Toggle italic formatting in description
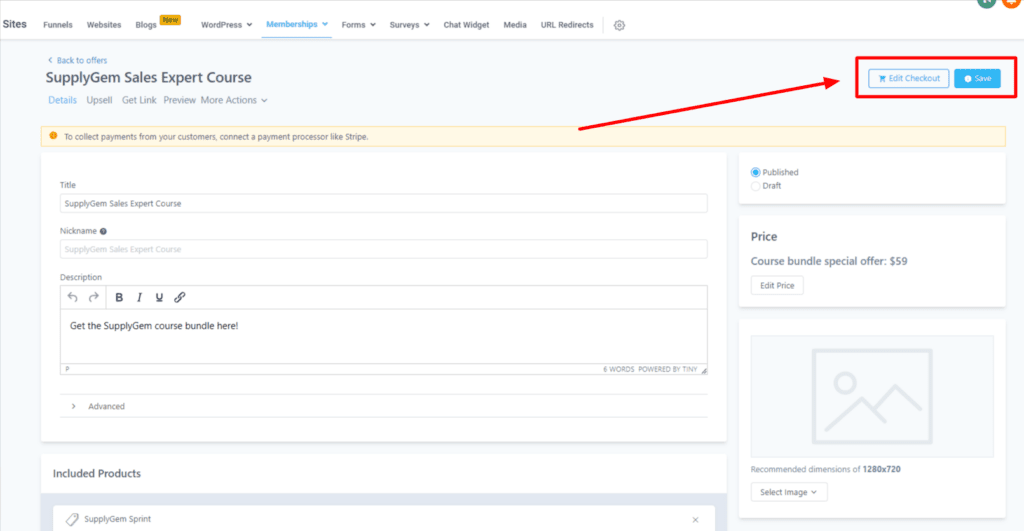 point(139,297)
